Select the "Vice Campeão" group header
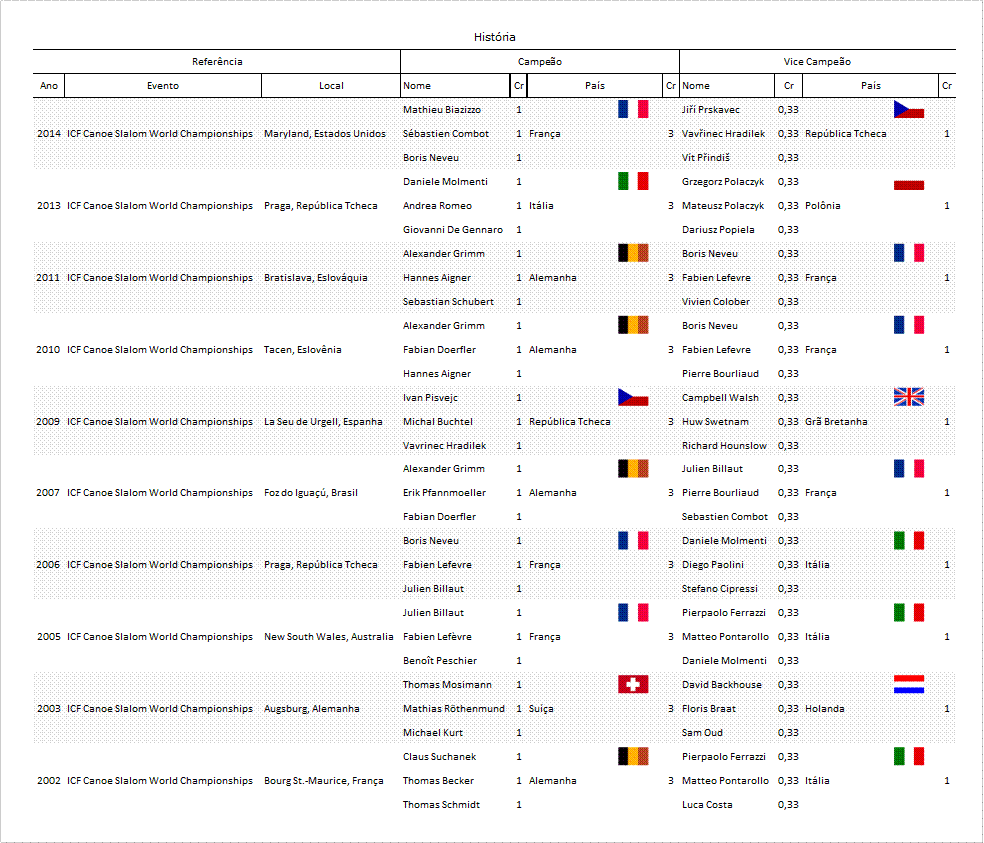Viewport: 984px width, 843px height. (x=817, y=62)
